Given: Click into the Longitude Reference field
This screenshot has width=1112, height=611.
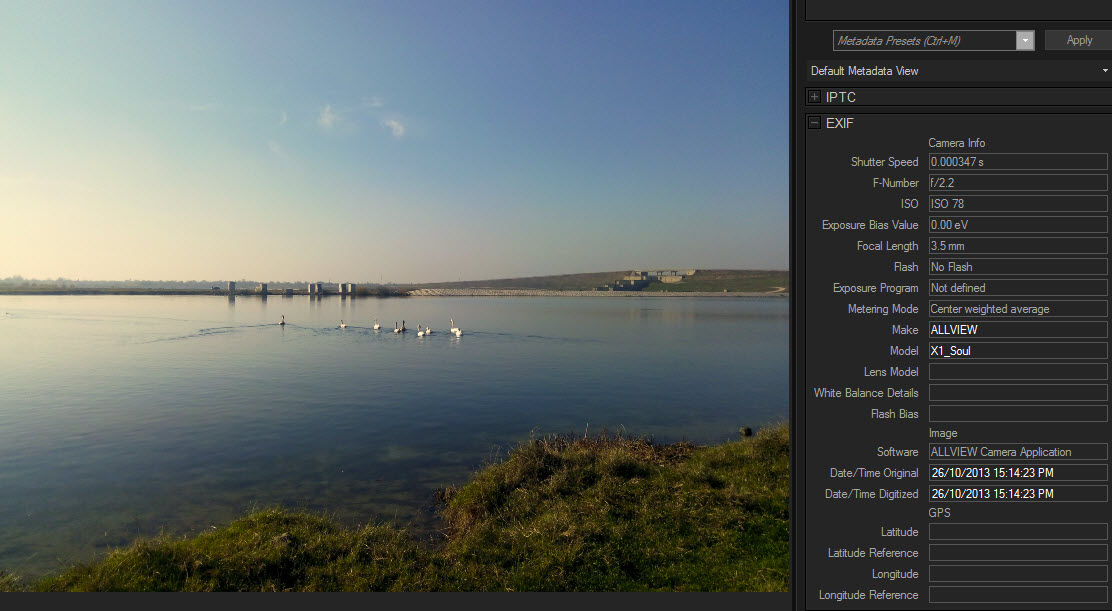Looking at the screenshot, I should pos(1018,595).
